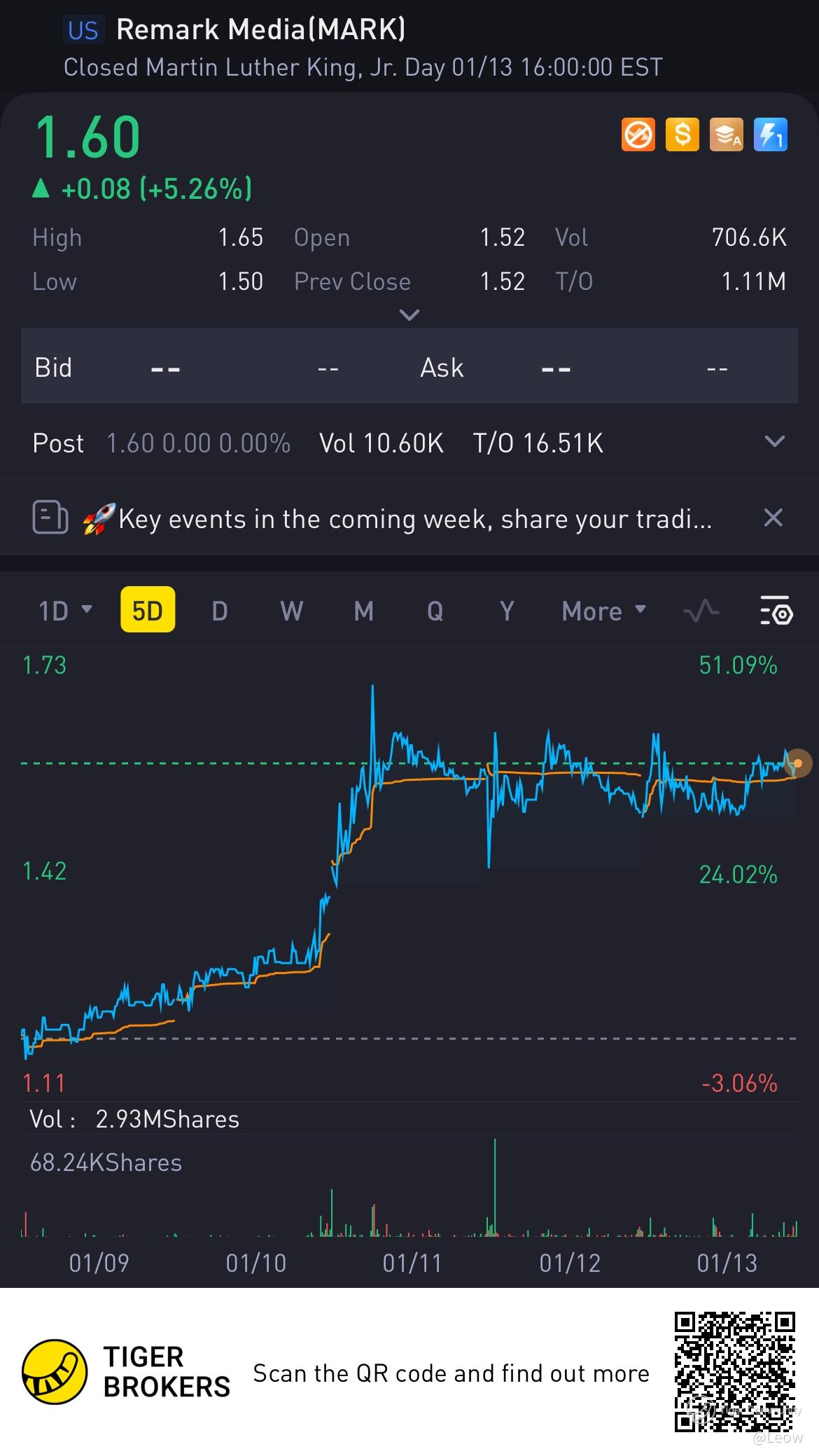Dismiss the Key events banner
Screen dimensions: 819x1456
773,518
